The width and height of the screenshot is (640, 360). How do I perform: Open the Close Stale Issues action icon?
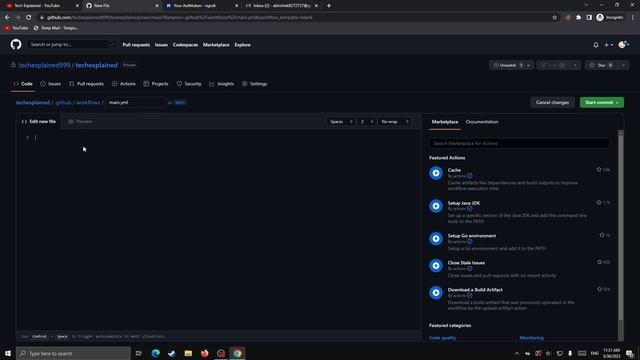(x=436, y=266)
